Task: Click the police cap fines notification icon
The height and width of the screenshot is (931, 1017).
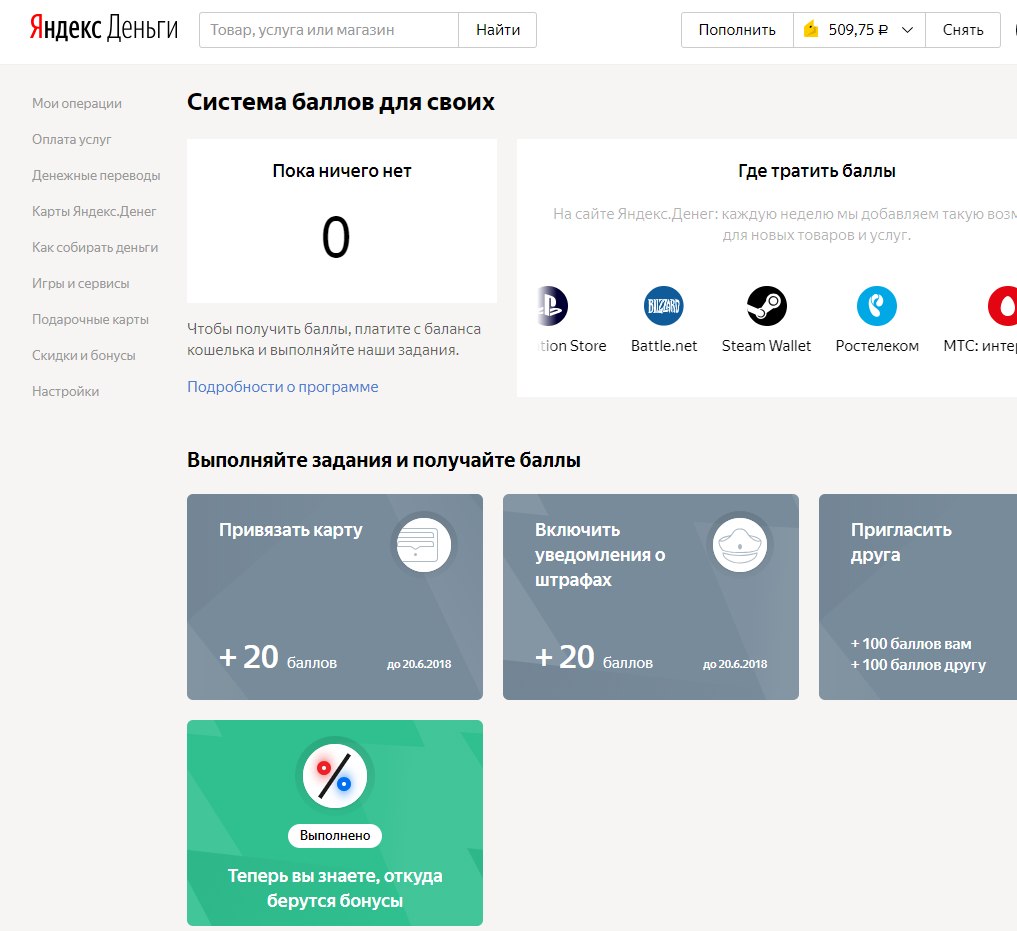Action: pos(739,545)
